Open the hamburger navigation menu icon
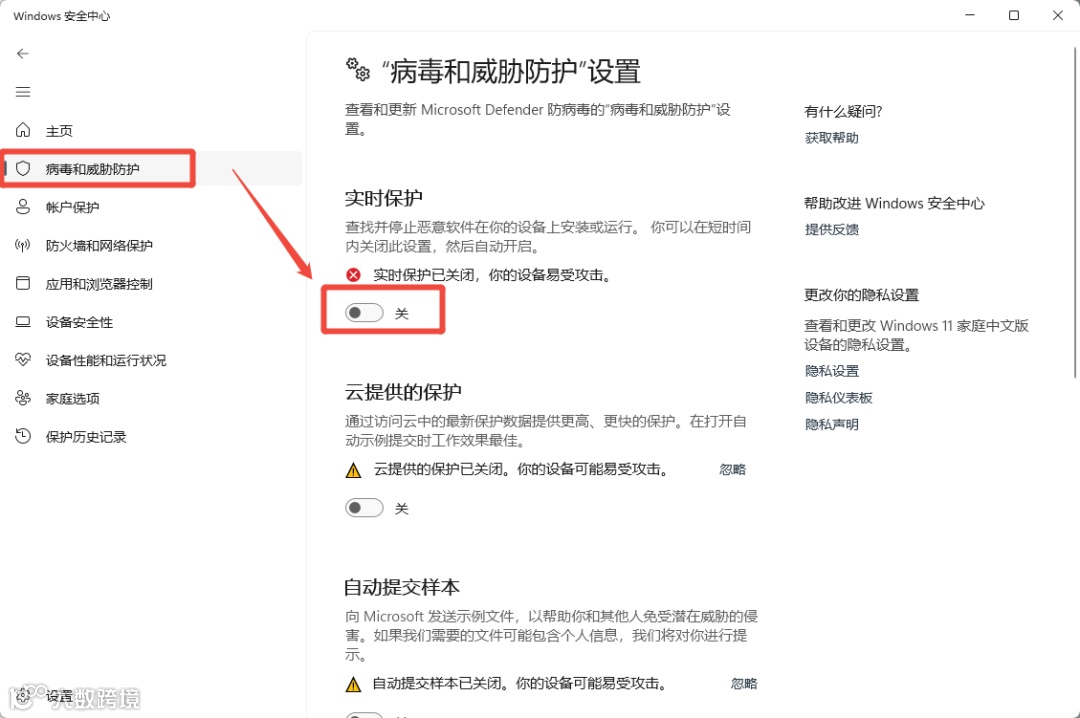The image size is (1080, 718). tap(23, 92)
